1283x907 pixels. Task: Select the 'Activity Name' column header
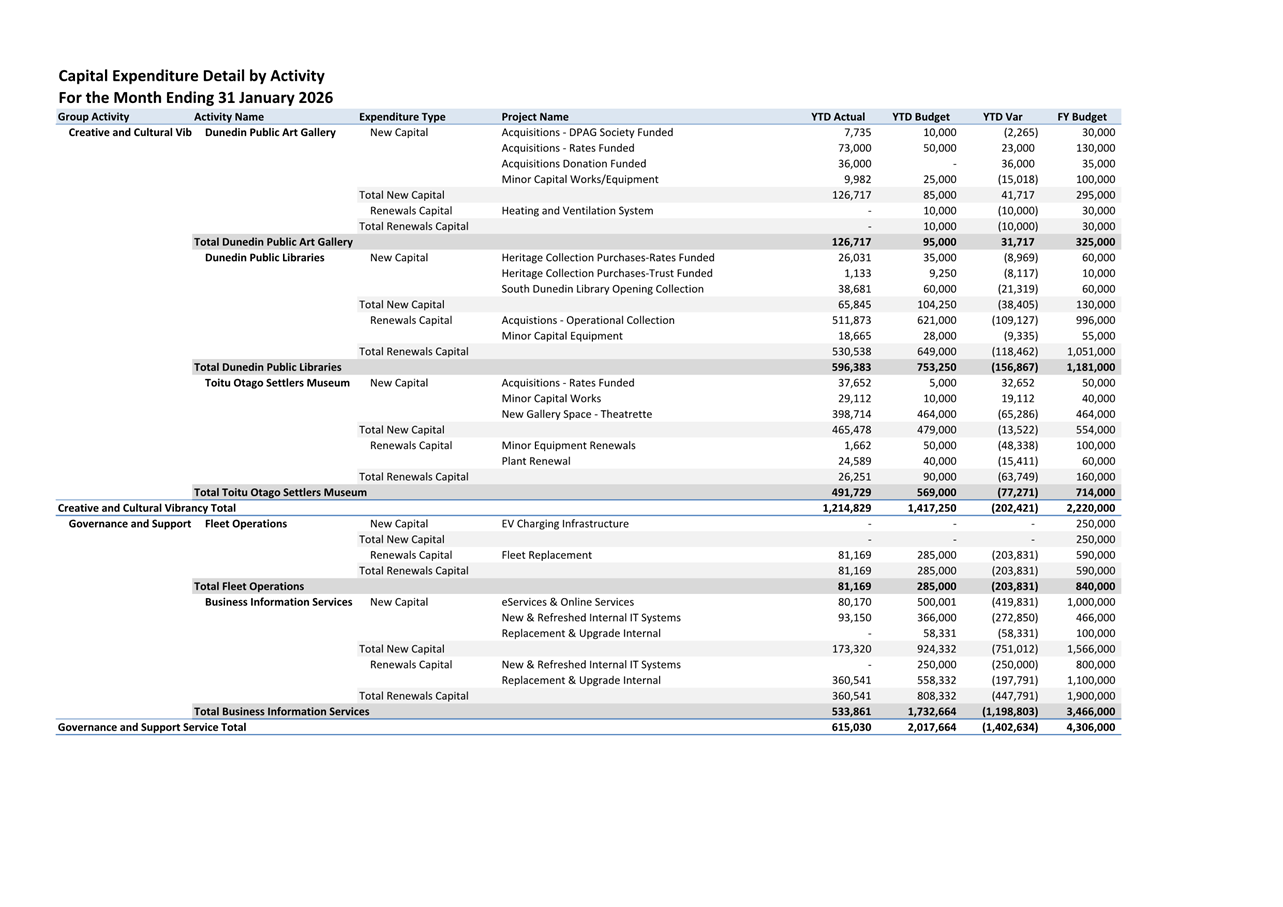coord(229,117)
